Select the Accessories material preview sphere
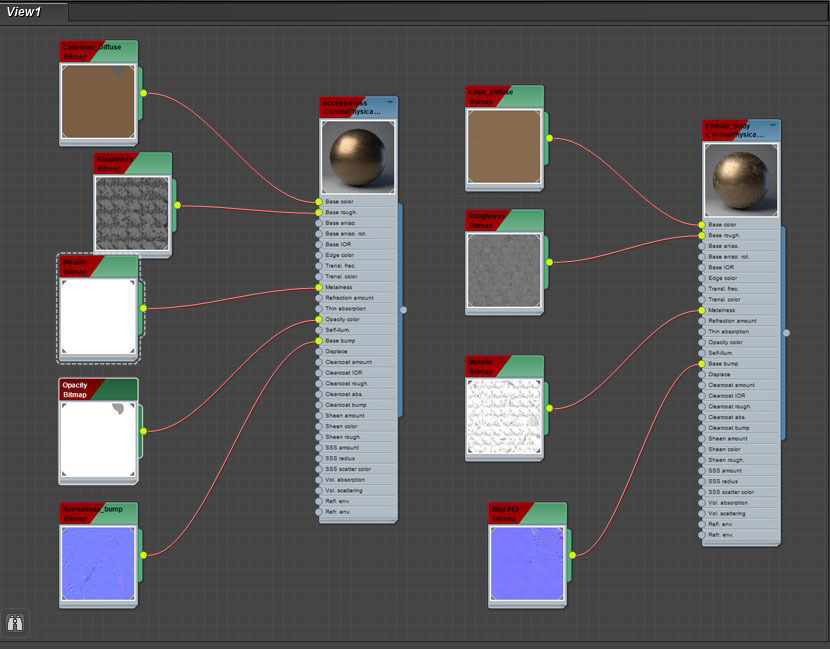The image size is (830, 649). 358,157
